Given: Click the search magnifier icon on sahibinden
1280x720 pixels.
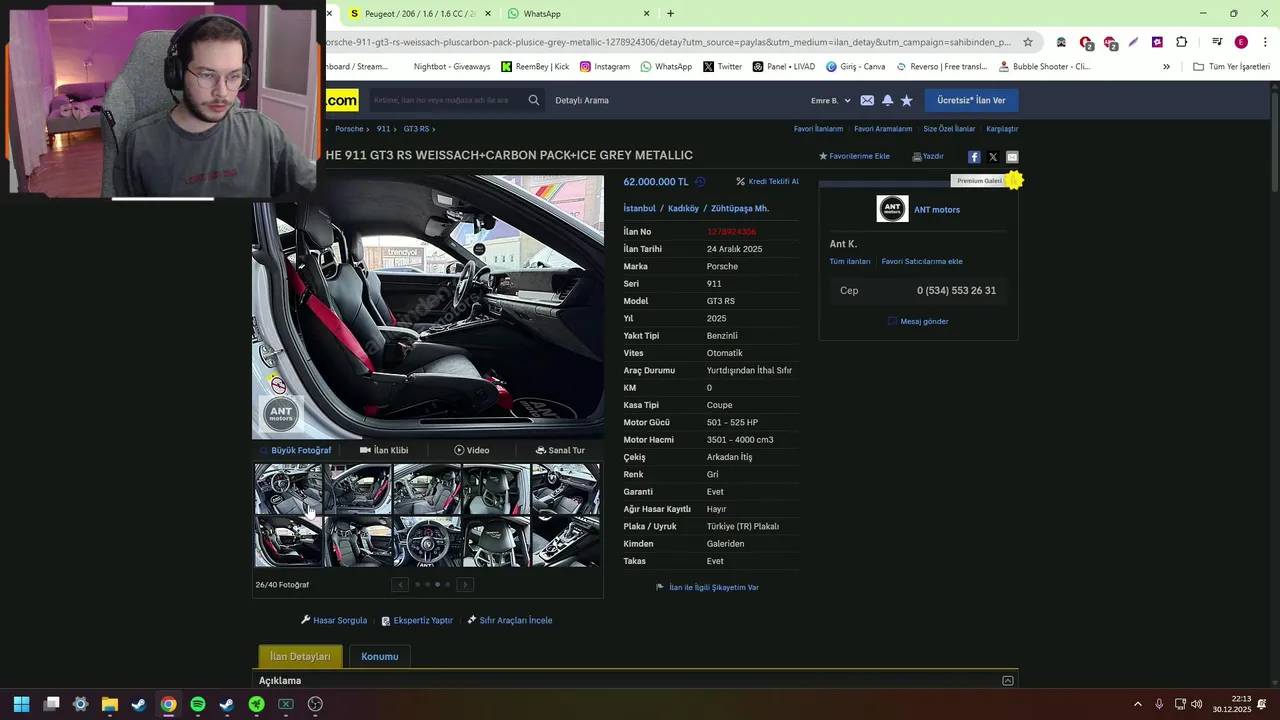Looking at the screenshot, I should pyautogui.click(x=534, y=100).
